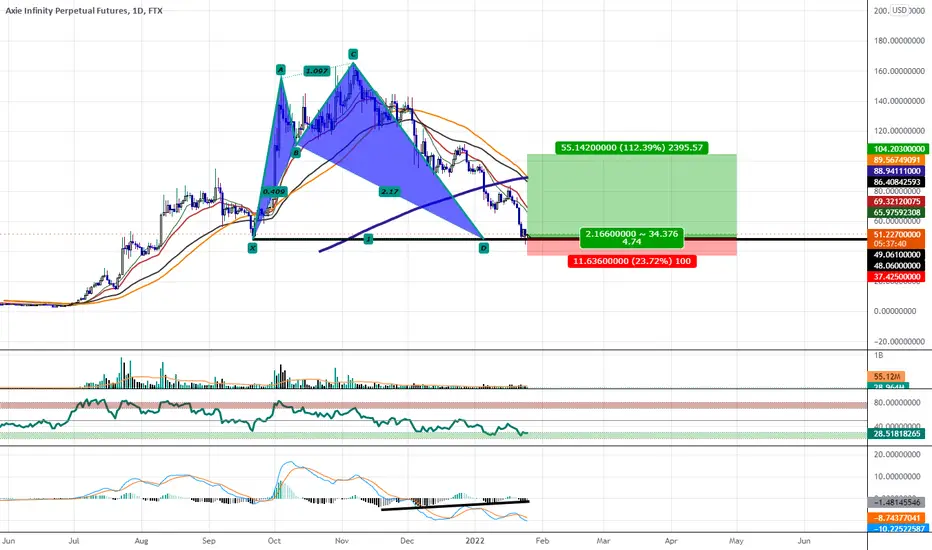The width and height of the screenshot is (932, 550).
Task: Click the May label on time axis
Action: 736,541
